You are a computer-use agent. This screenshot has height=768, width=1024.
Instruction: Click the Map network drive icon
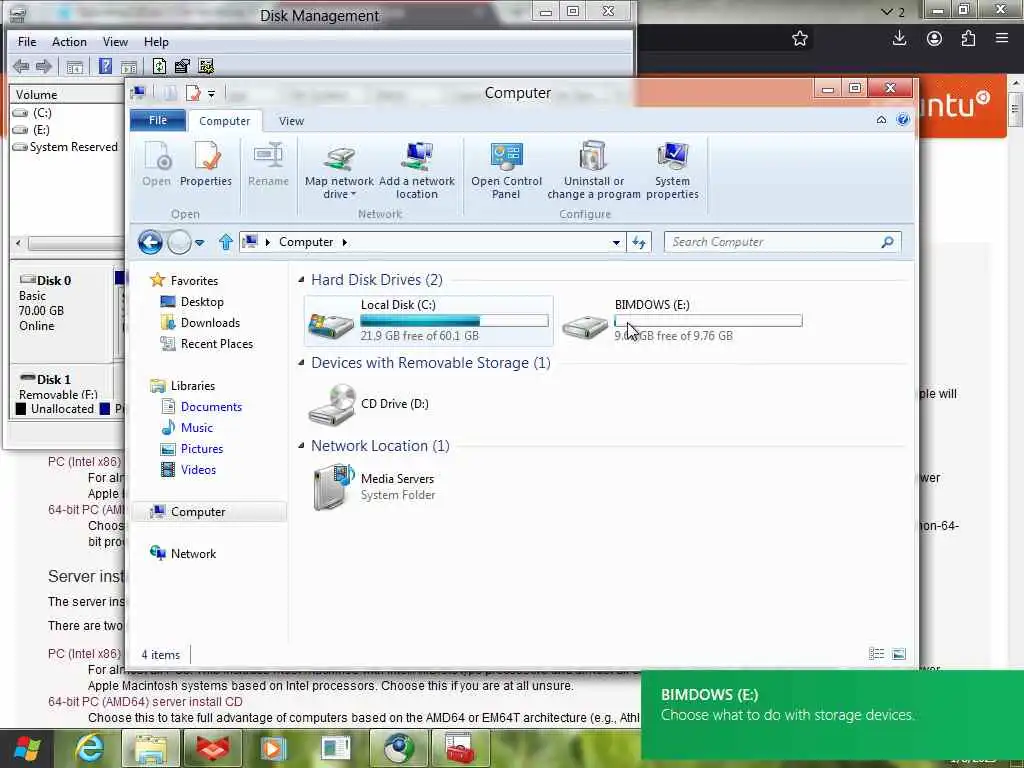340,157
